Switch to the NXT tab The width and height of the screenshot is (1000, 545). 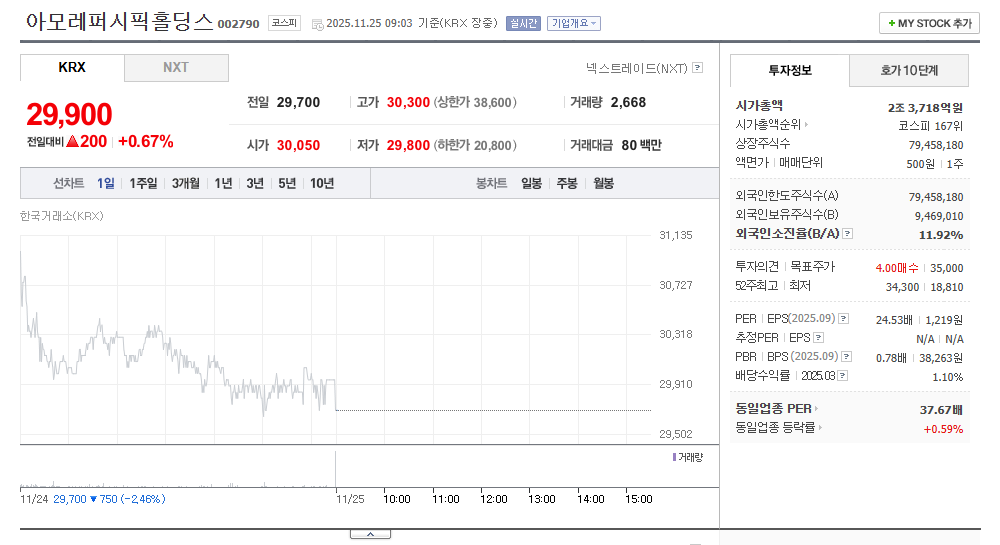coord(176,68)
